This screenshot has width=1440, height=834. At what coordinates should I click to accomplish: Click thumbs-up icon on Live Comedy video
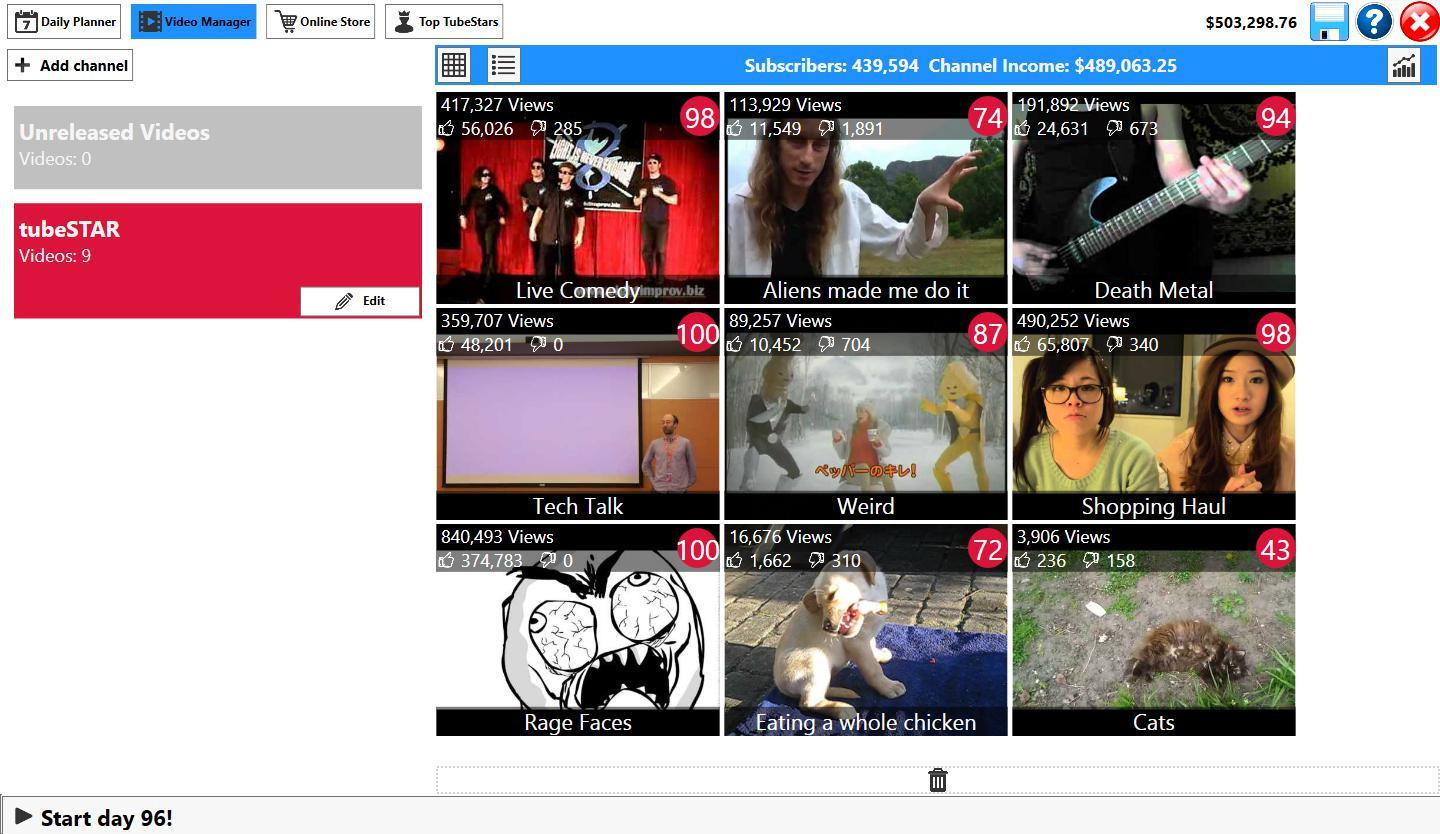coord(447,128)
